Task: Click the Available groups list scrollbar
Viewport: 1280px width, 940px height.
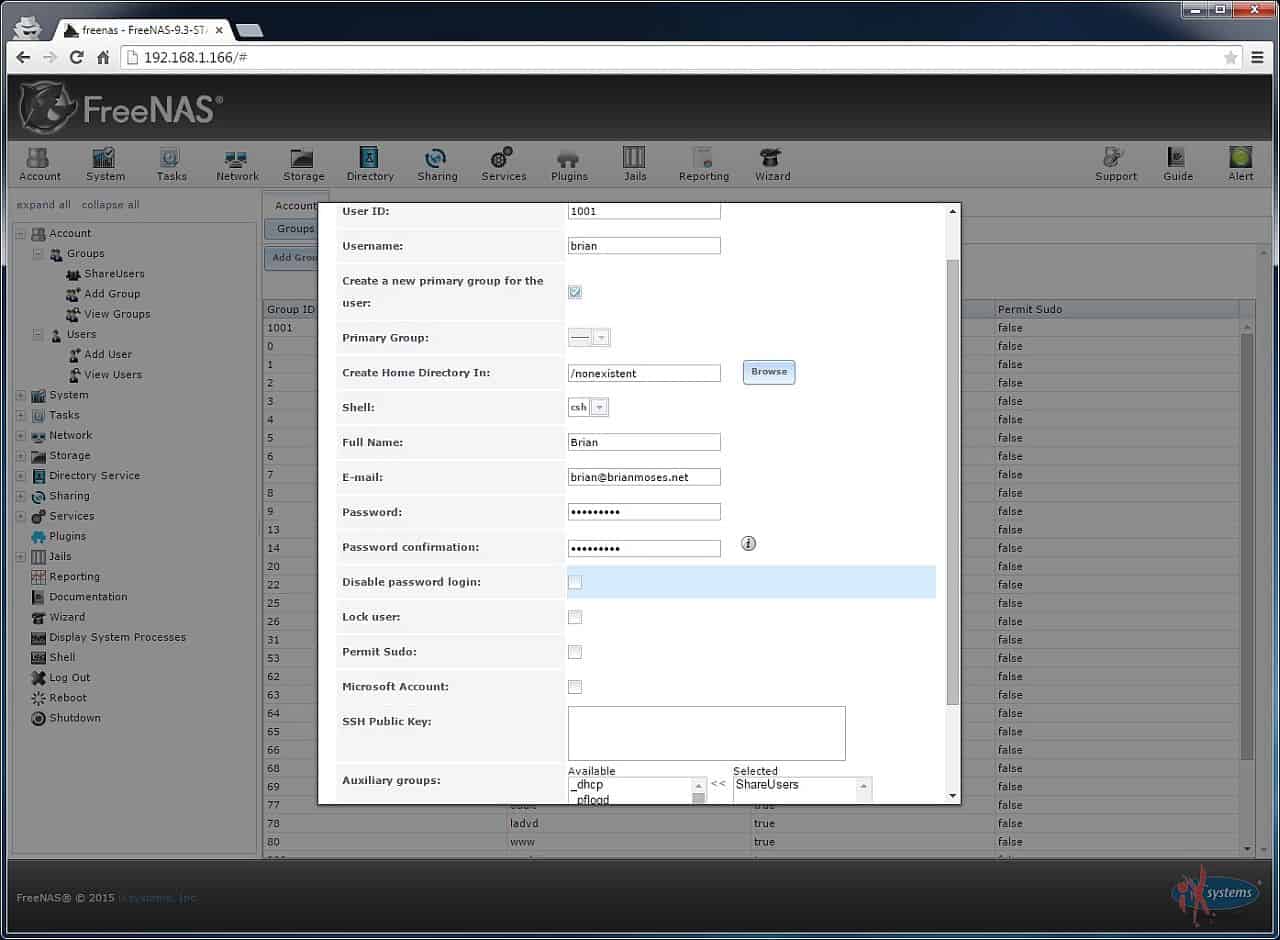Action: (x=699, y=790)
